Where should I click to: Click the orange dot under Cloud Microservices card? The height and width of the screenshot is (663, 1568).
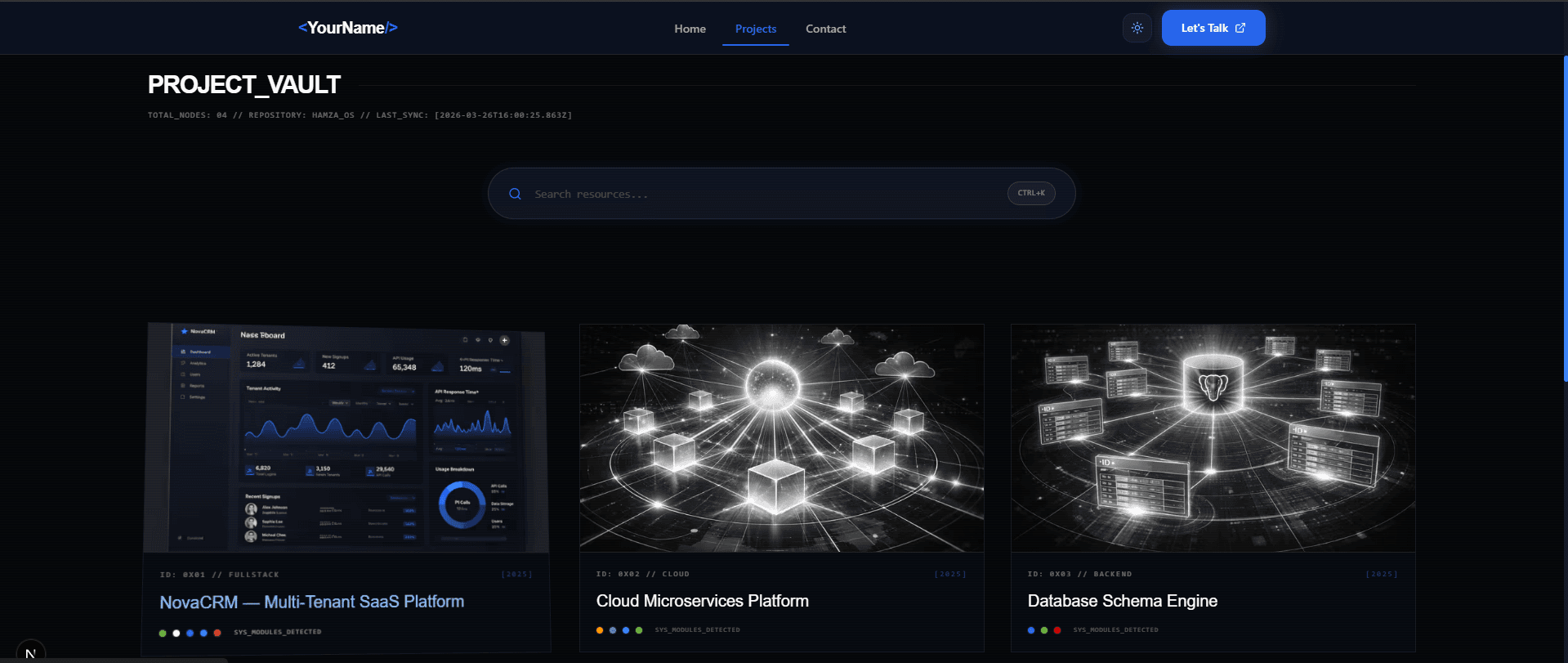click(x=600, y=630)
